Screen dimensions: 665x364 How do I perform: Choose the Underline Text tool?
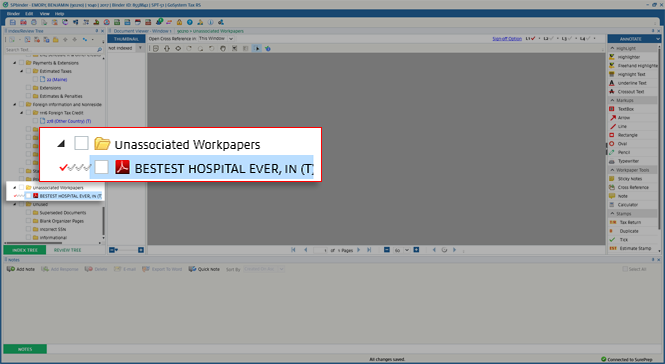click(632, 83)
